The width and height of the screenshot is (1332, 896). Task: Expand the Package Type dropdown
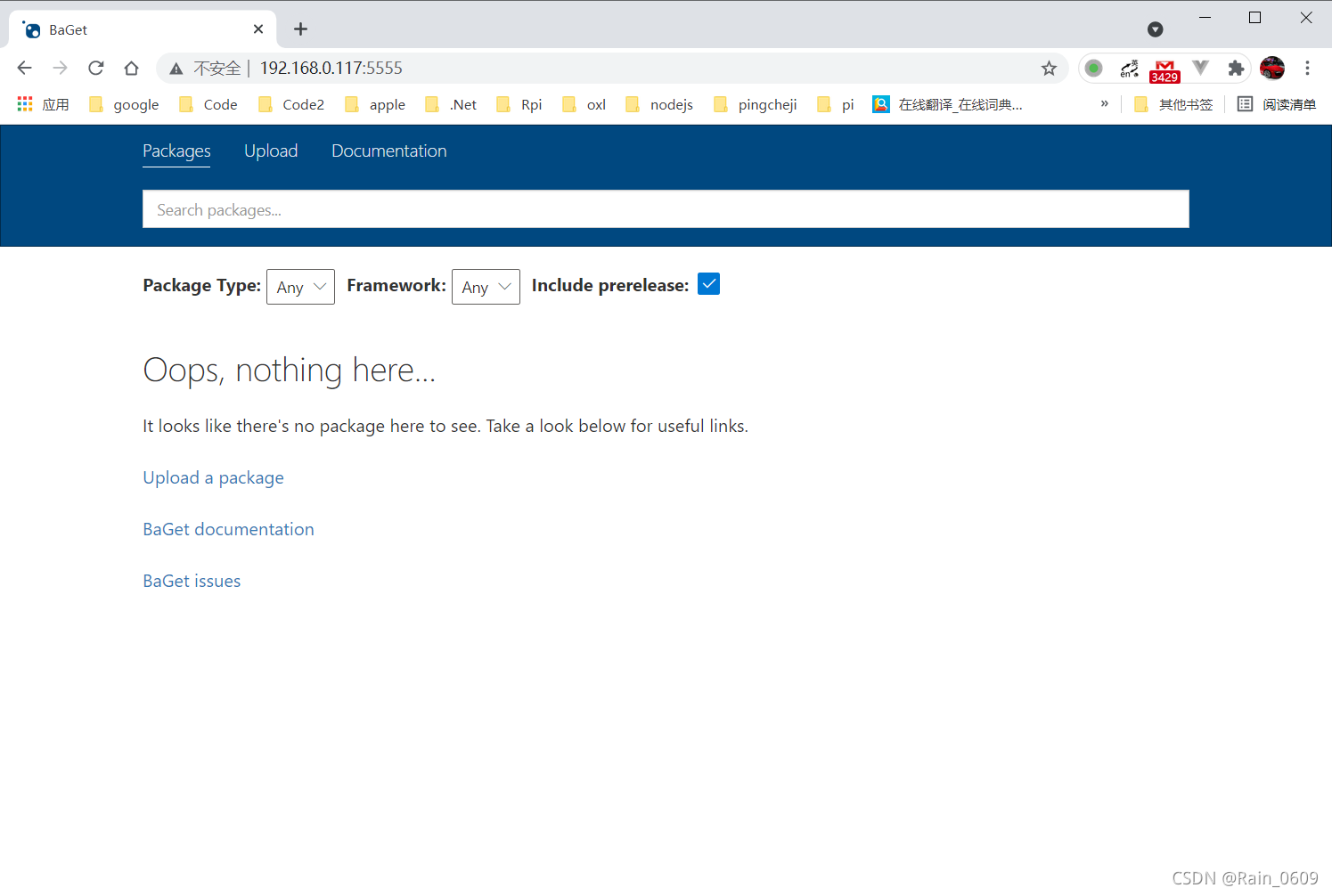point(300,287)
